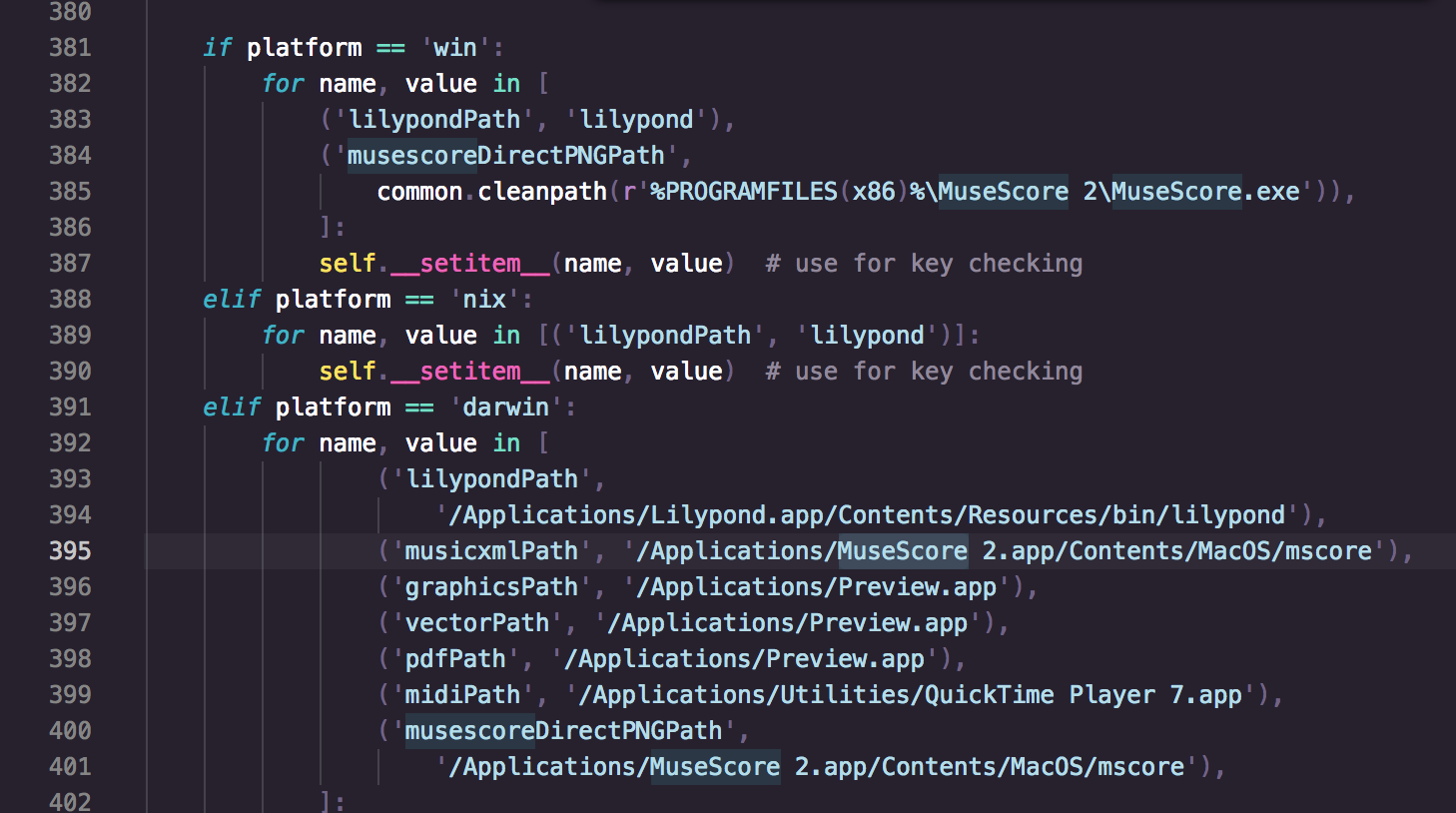Click line number 395 in the gutter
1456x813 pixels.
click(70, 550)
